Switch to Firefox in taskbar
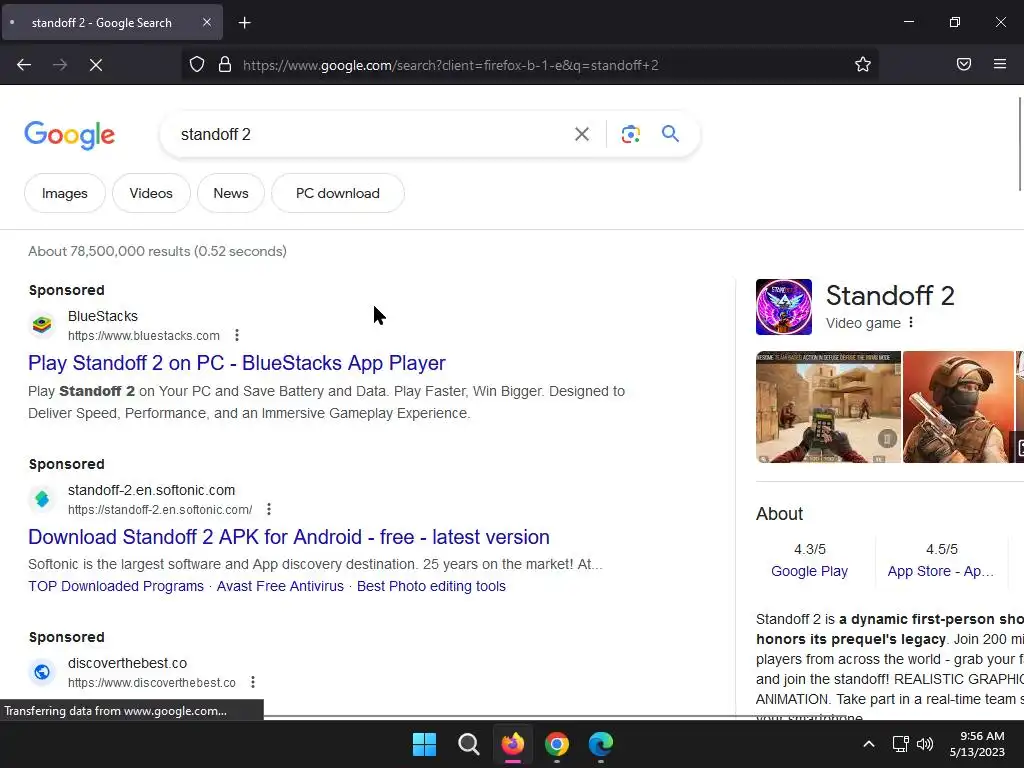The image size is (1024, 768). click(x=513, y=744)
